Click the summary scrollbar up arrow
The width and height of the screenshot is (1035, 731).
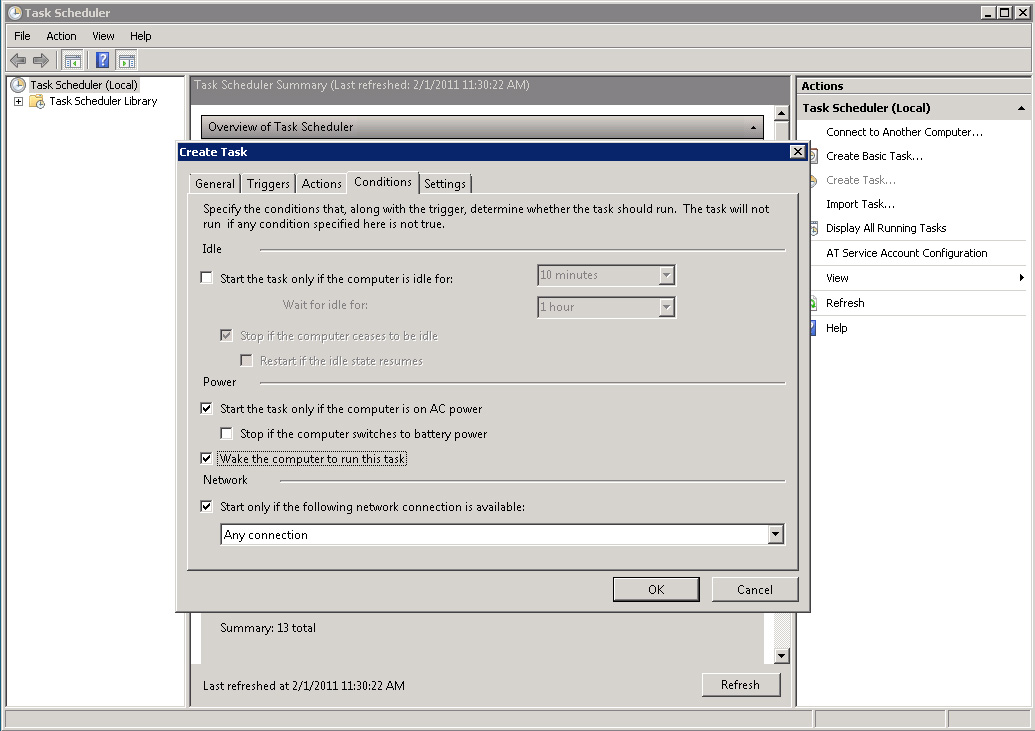point(782,114)
